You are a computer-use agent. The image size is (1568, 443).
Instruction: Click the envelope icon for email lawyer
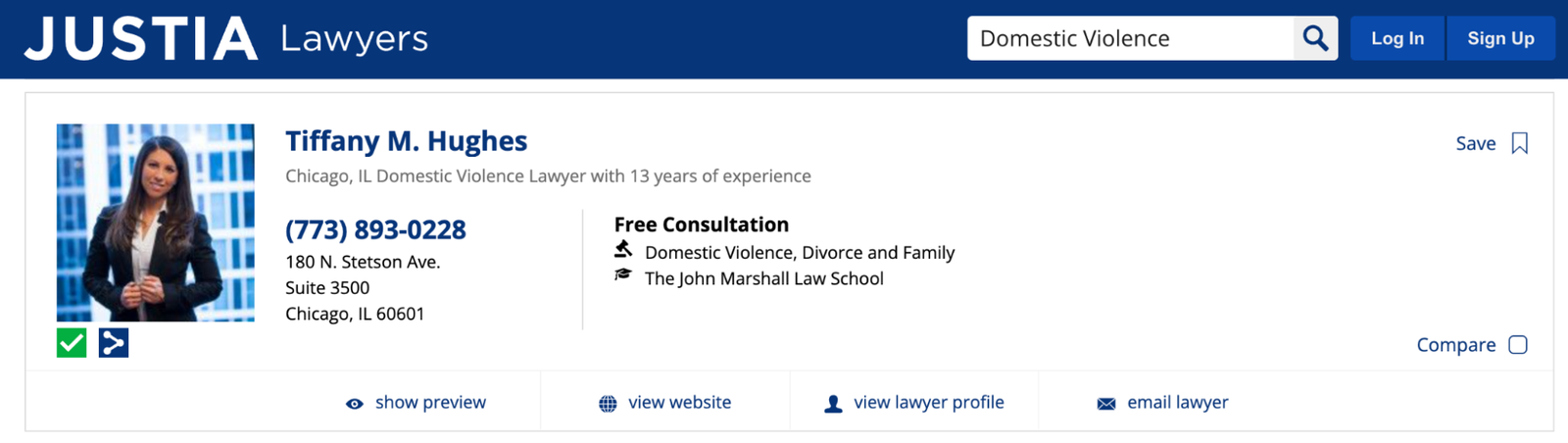click(1106, 404)
